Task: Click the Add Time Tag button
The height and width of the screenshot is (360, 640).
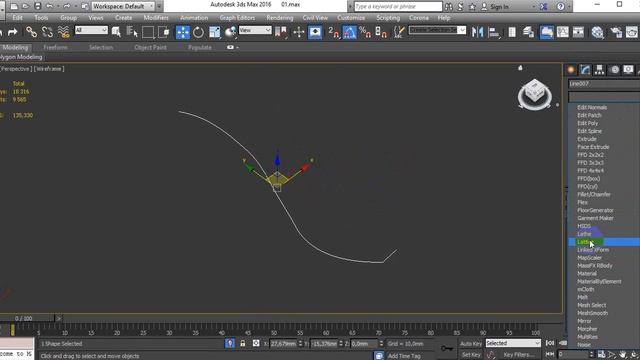Action: (404, 356)
